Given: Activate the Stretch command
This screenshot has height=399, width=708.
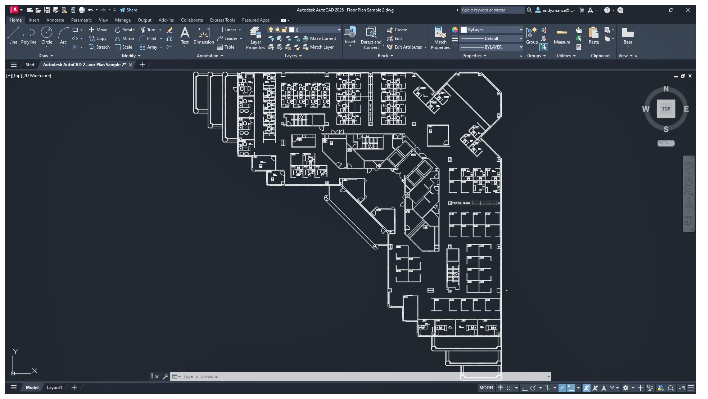Looking at the screenshot, I should (x=99, y=47).
